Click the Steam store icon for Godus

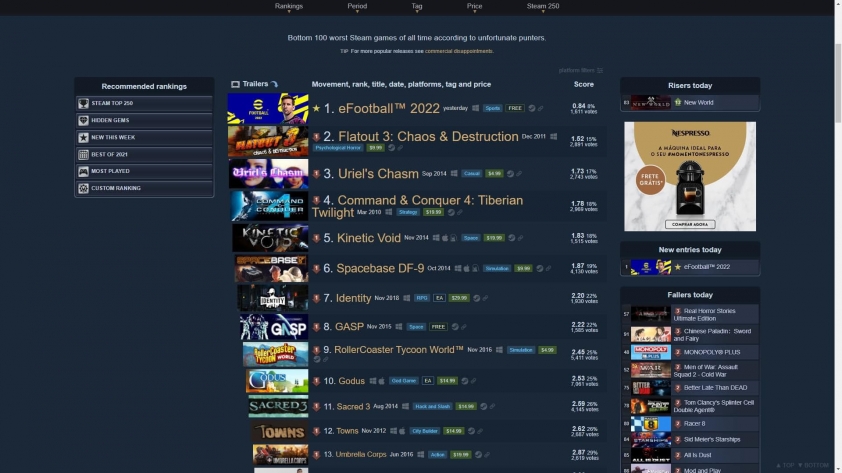coord(464,381)
